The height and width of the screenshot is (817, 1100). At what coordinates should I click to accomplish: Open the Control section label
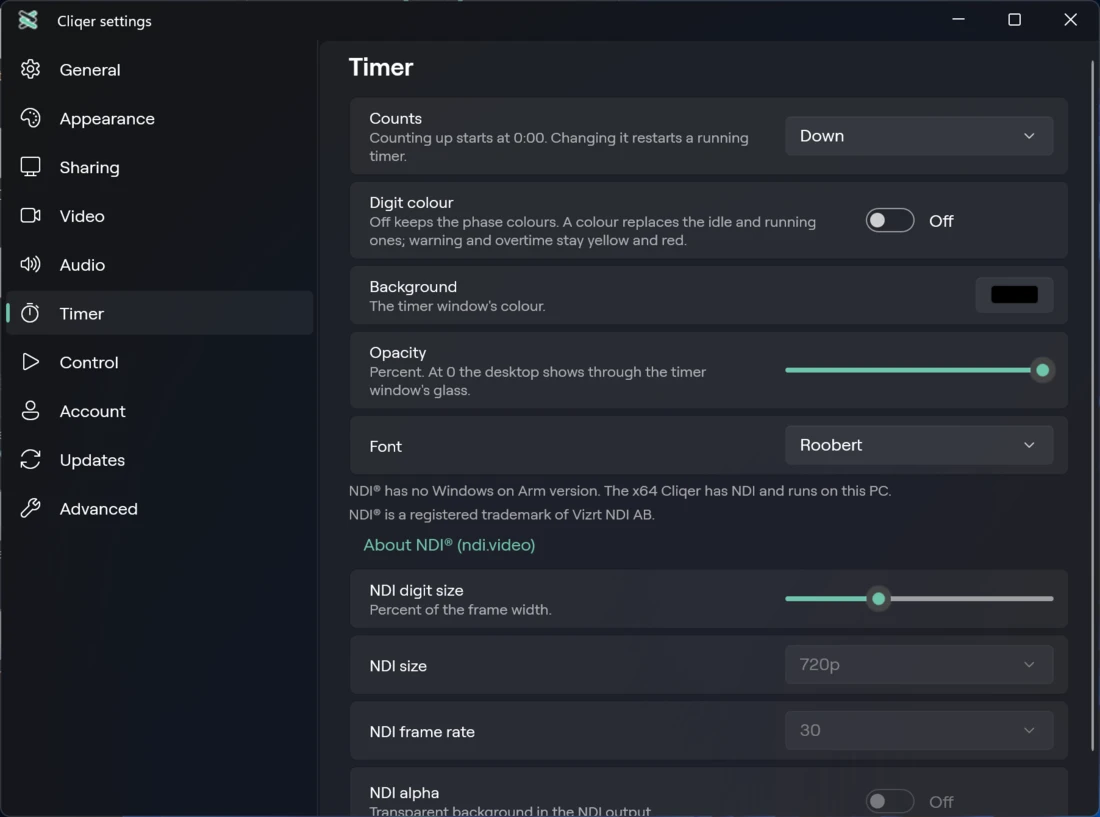(89, 363)
